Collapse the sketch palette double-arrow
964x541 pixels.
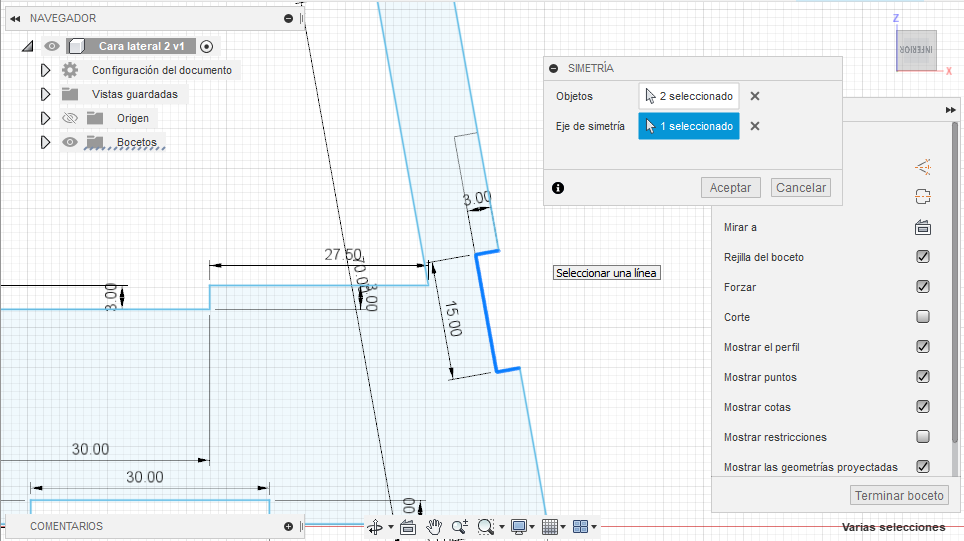(x=950, y=110)
